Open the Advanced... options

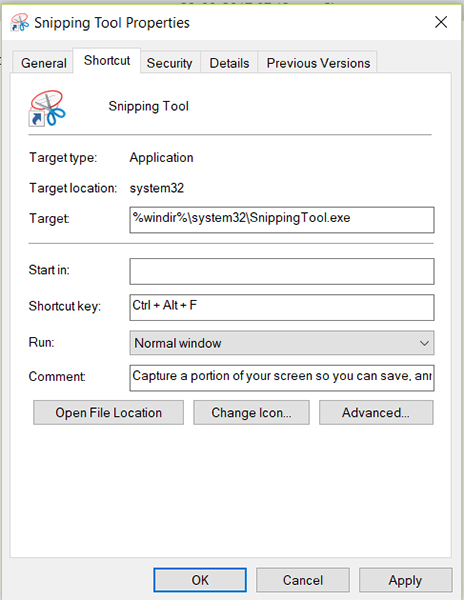pyautogui.click(x=376, y=412)
